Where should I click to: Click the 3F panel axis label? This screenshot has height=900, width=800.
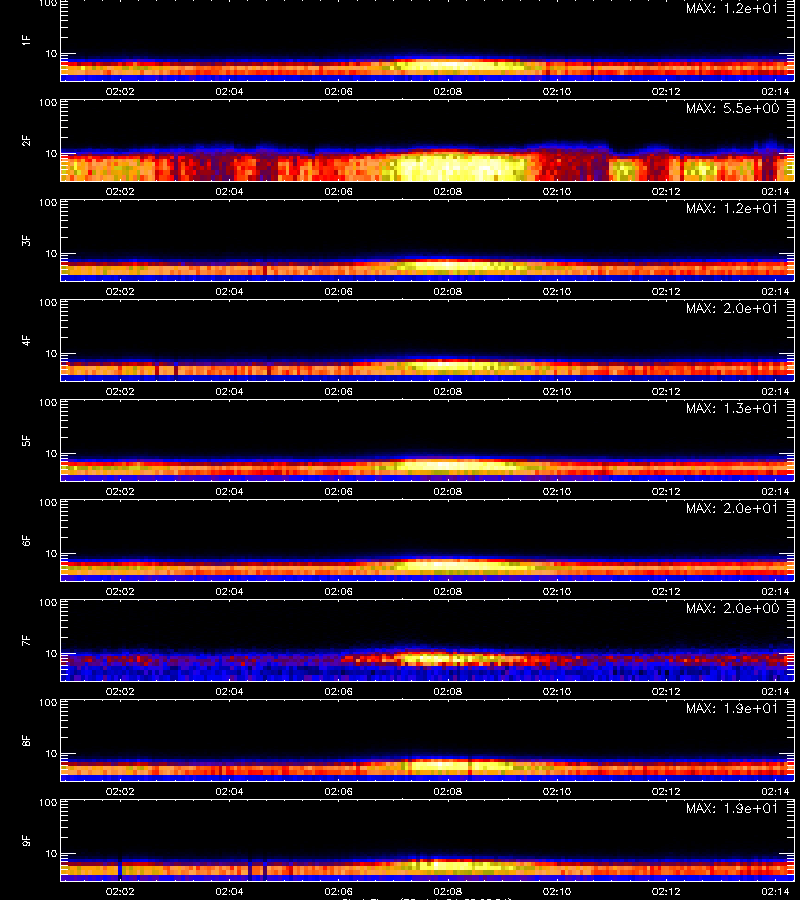(x=26, y=240)
